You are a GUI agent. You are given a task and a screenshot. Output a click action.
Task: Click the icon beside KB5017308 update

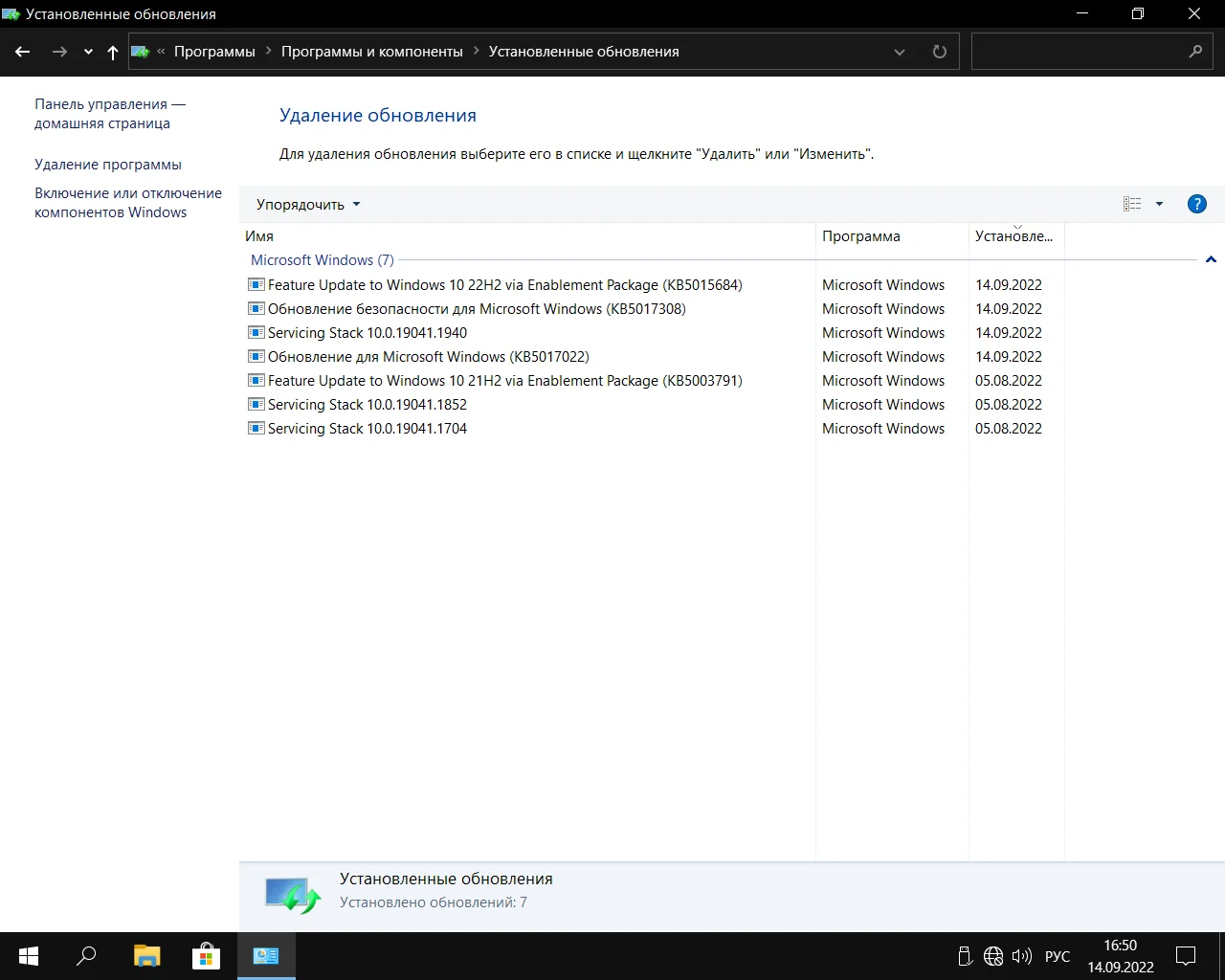(256, 308)
